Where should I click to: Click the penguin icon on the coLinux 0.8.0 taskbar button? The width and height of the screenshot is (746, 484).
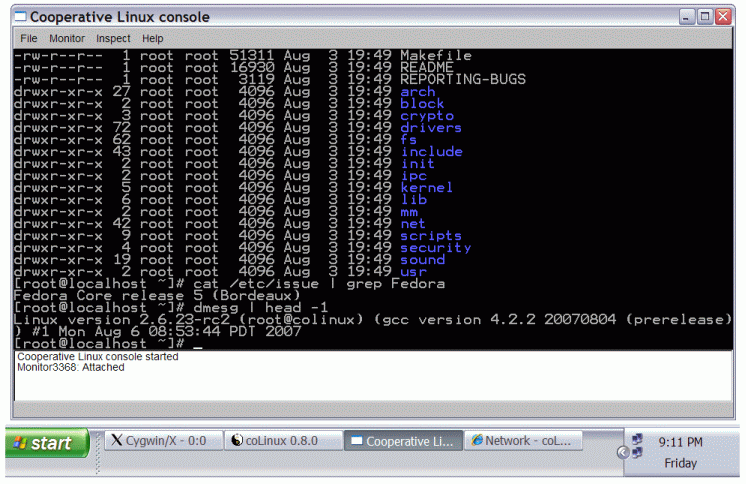236,440
